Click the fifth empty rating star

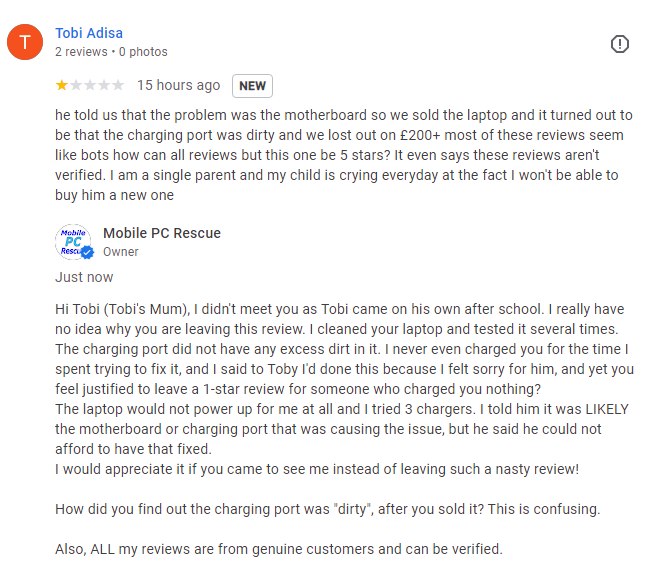coord(118,86)
